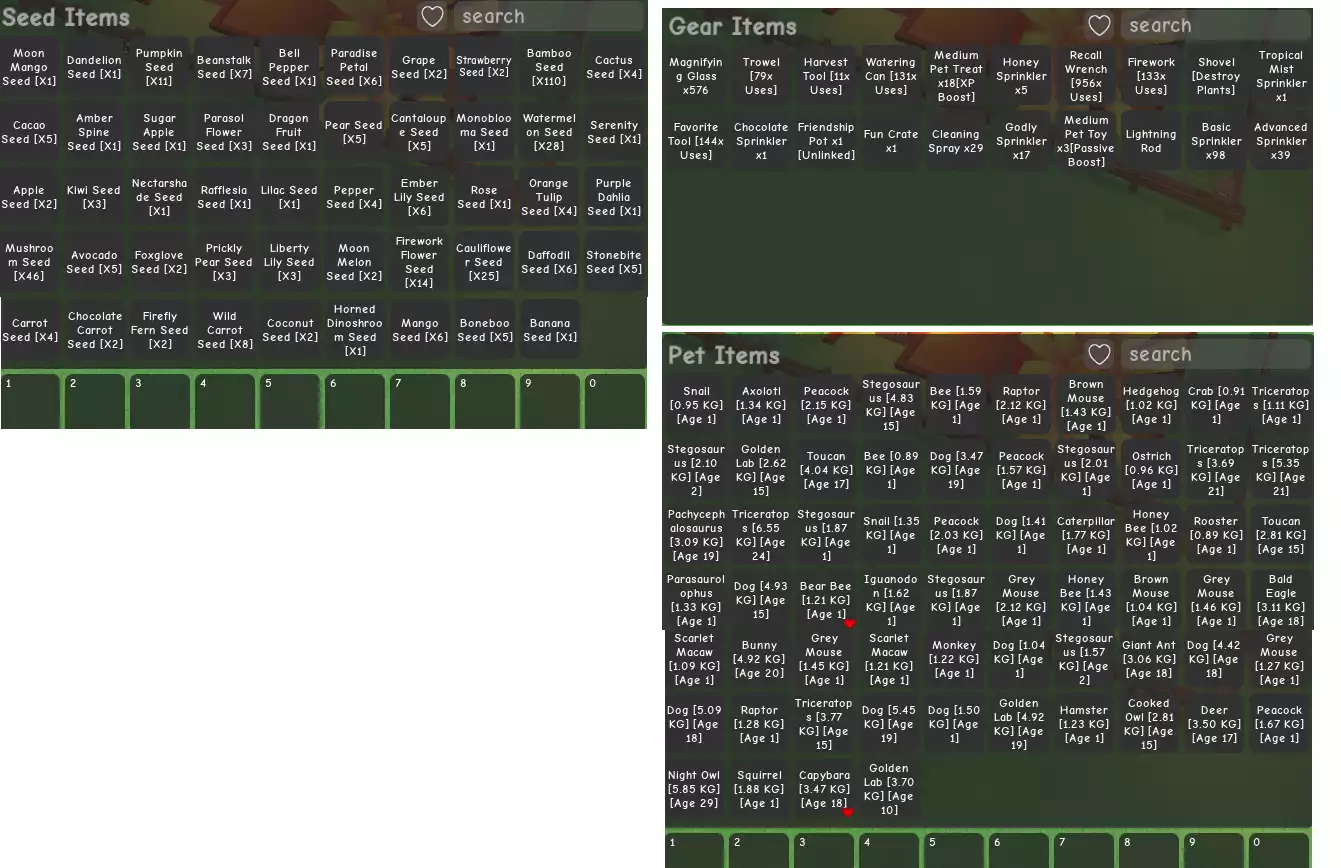Image resolution: width=1341 pixels, height=868 pixels.
Task: Choose the Recall Wrench gear item
Action: tap(1086, 76)
